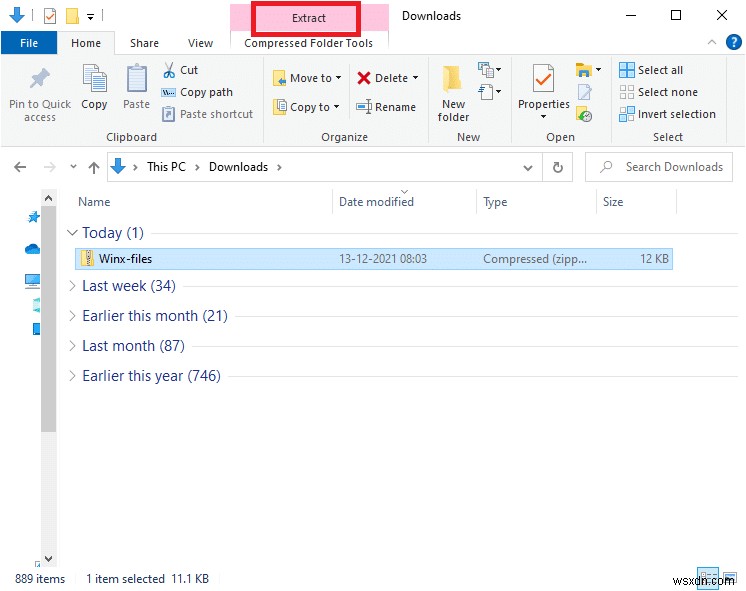
Task: Customize Quick Access Toolbar dropdown
Action: point(90,17)
